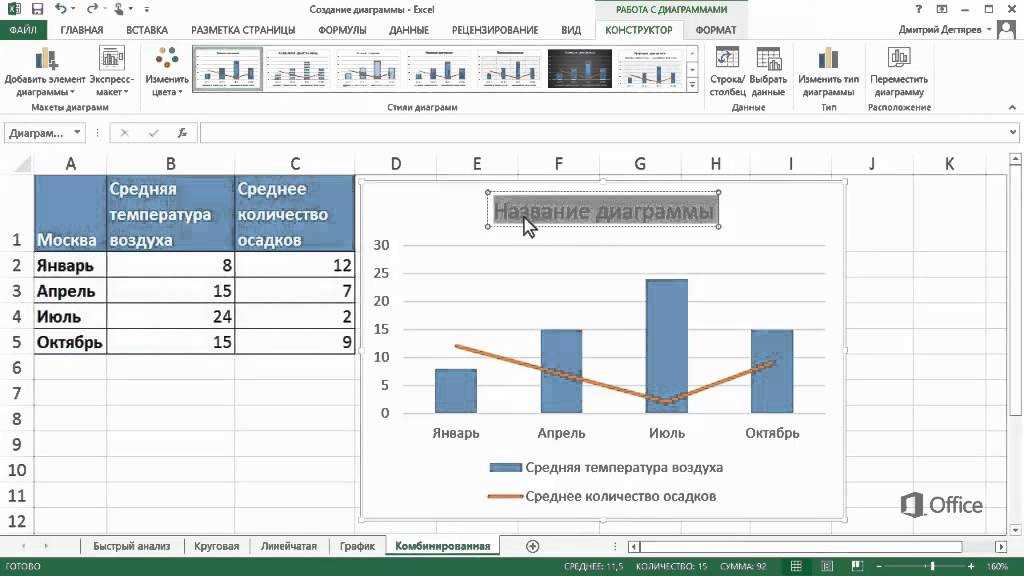The width and height of the screenshot is (1024, 576).
Task: Select the July (Июль) bar in chart
Action: (x=667, y=346)
